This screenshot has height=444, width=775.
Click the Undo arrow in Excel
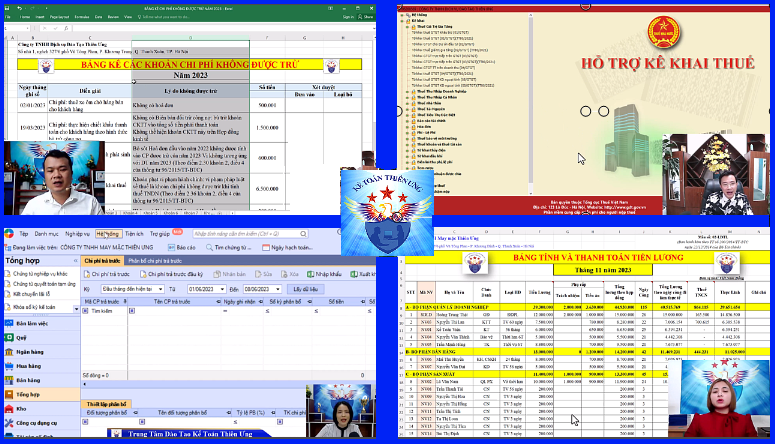pyautogui.click(x=20, y=8)
